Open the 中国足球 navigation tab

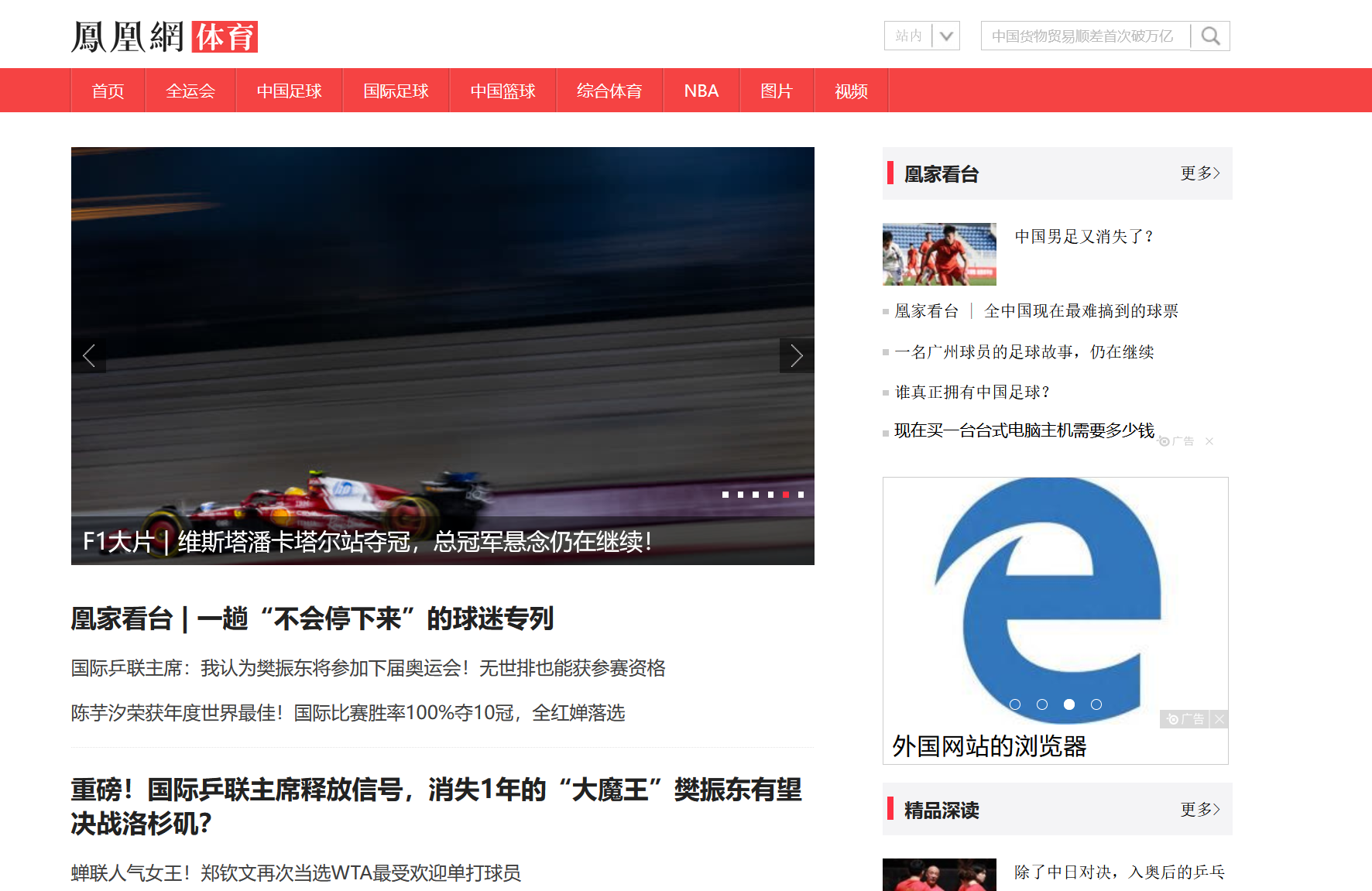click(x=289, y=91)
